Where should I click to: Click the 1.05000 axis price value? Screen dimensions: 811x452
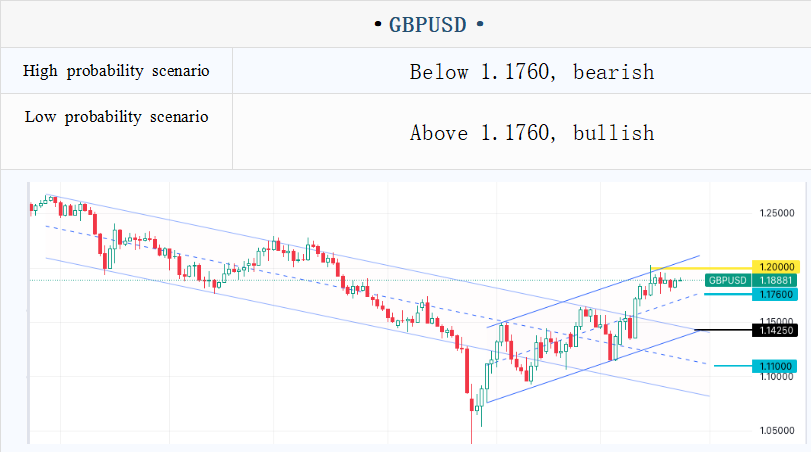pyautogui.click(x=777, y=430)
